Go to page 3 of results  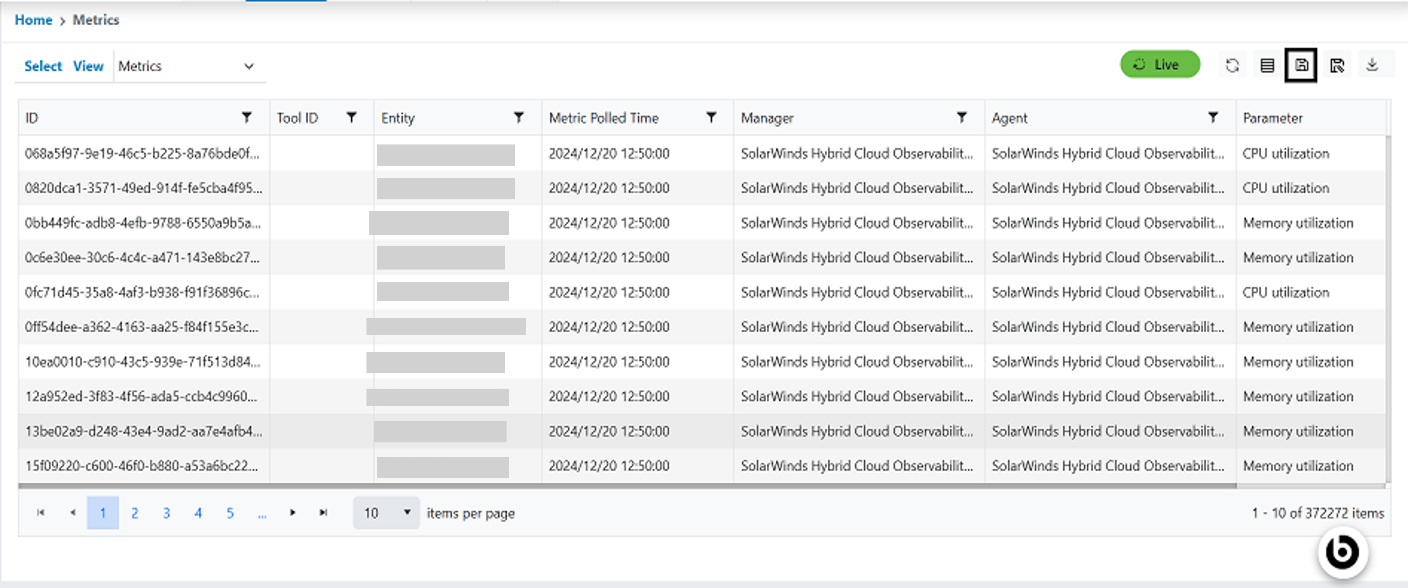point(167,513)
